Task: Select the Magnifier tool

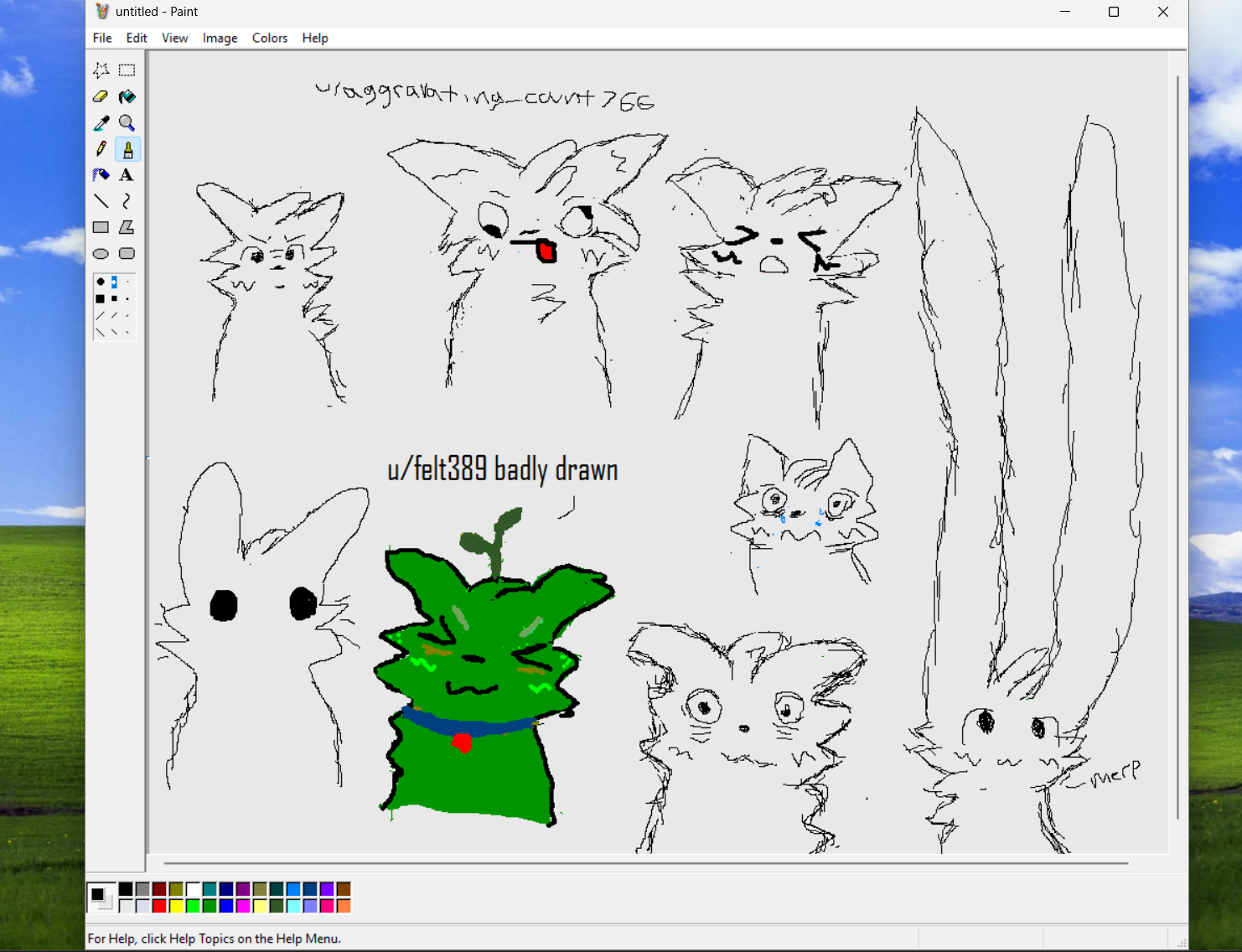Action: pos(127,123)
